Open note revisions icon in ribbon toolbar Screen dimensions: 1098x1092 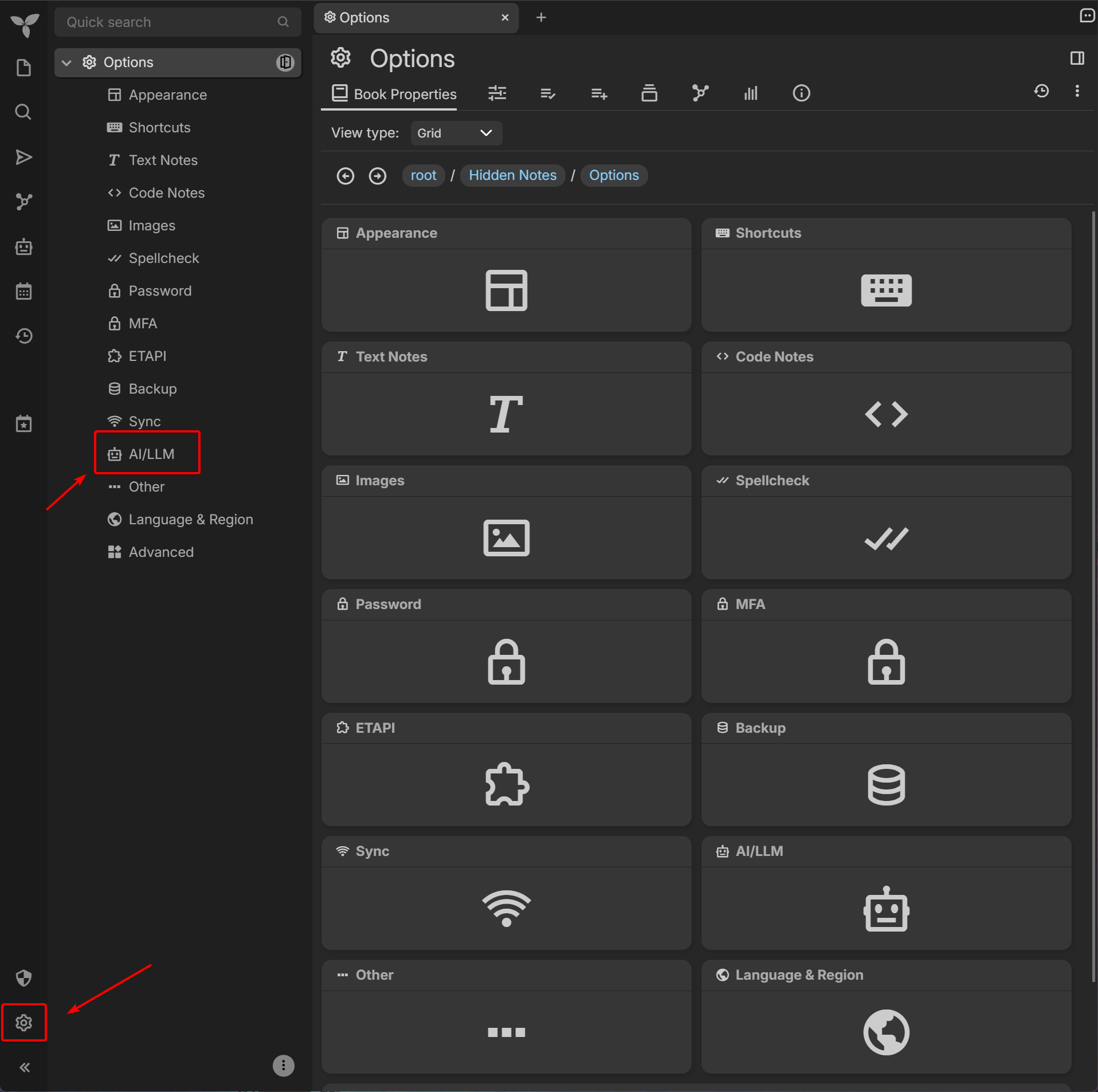point(1041,91)
